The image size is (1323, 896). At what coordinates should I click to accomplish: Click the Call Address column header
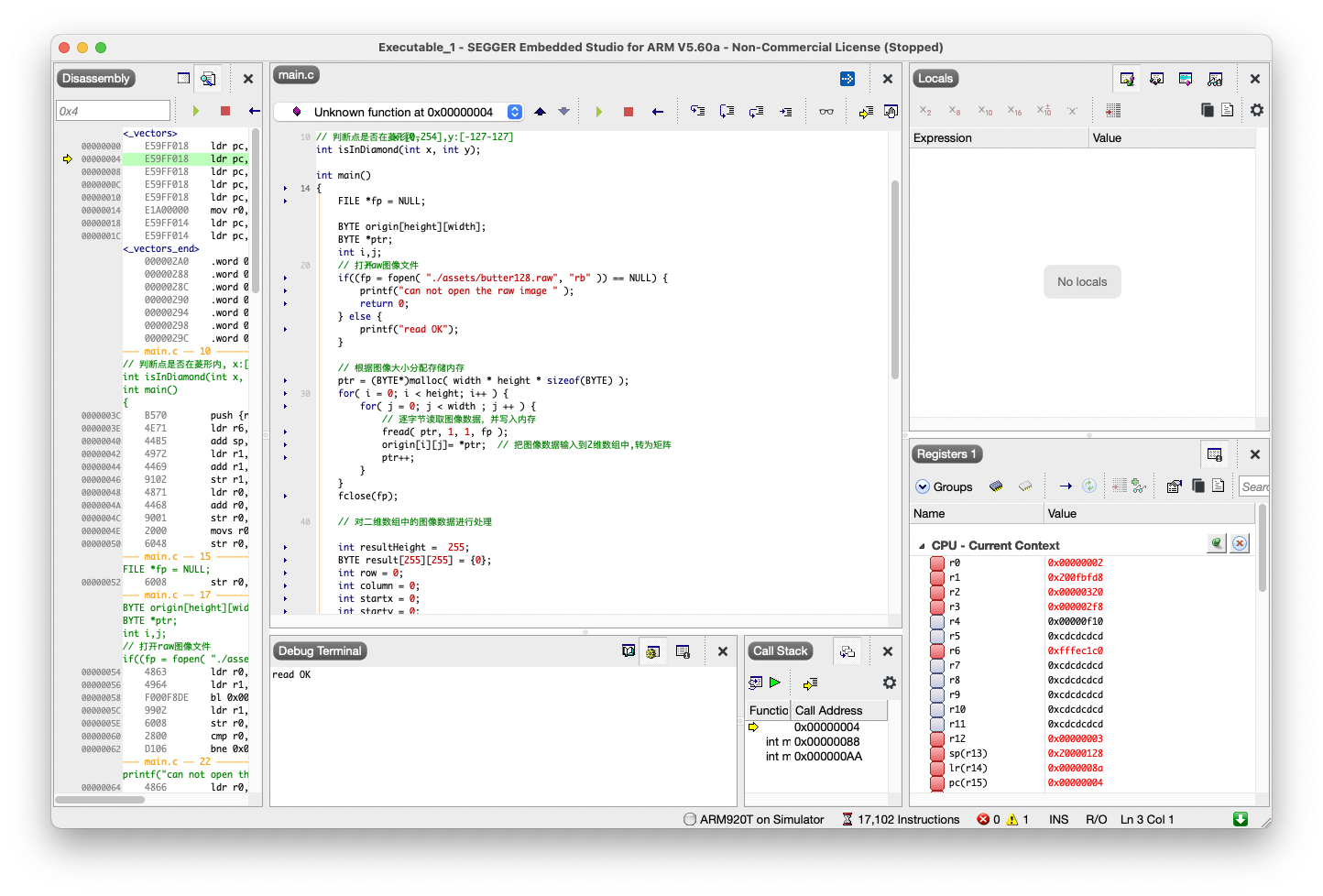(828, 711)
